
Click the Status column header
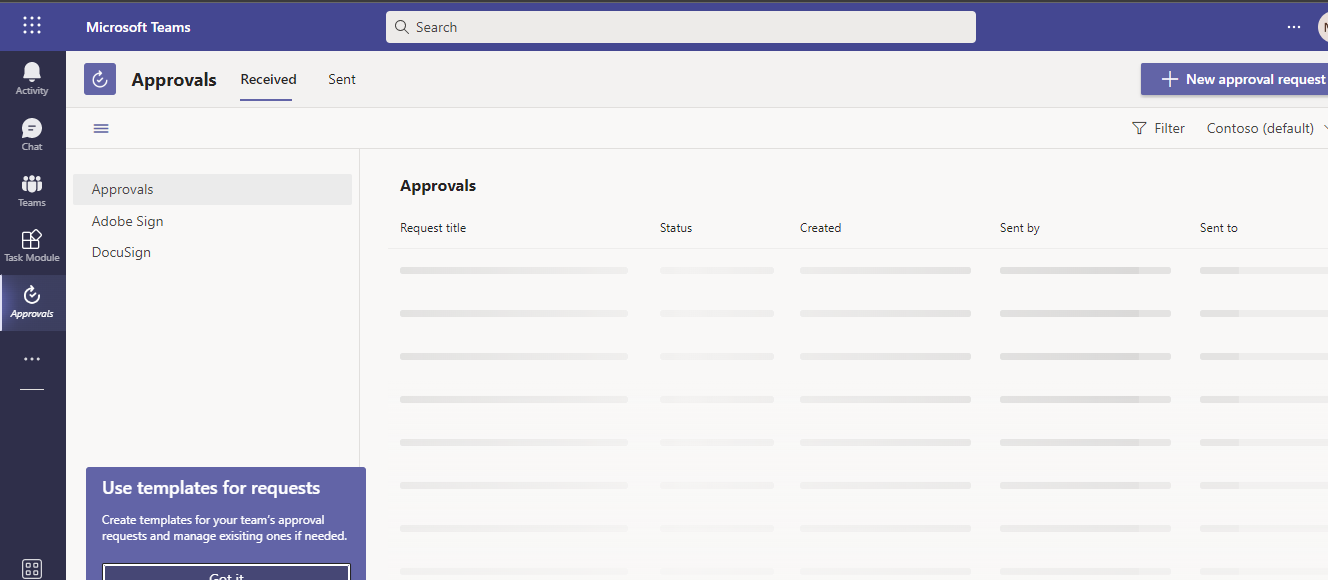click(676, 228)
